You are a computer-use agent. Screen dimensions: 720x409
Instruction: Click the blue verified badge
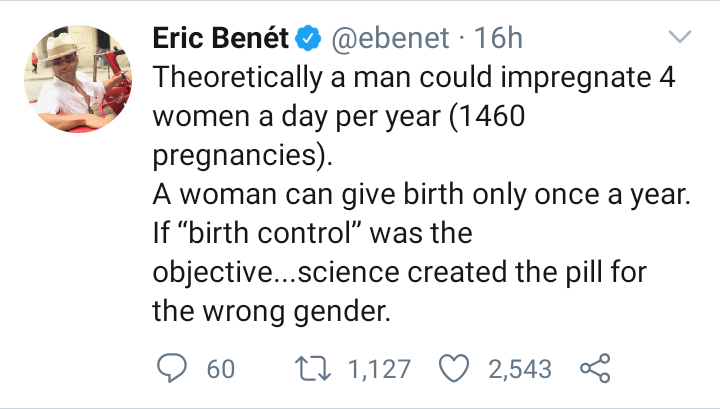pyautogui.click(x=310, y=39)
